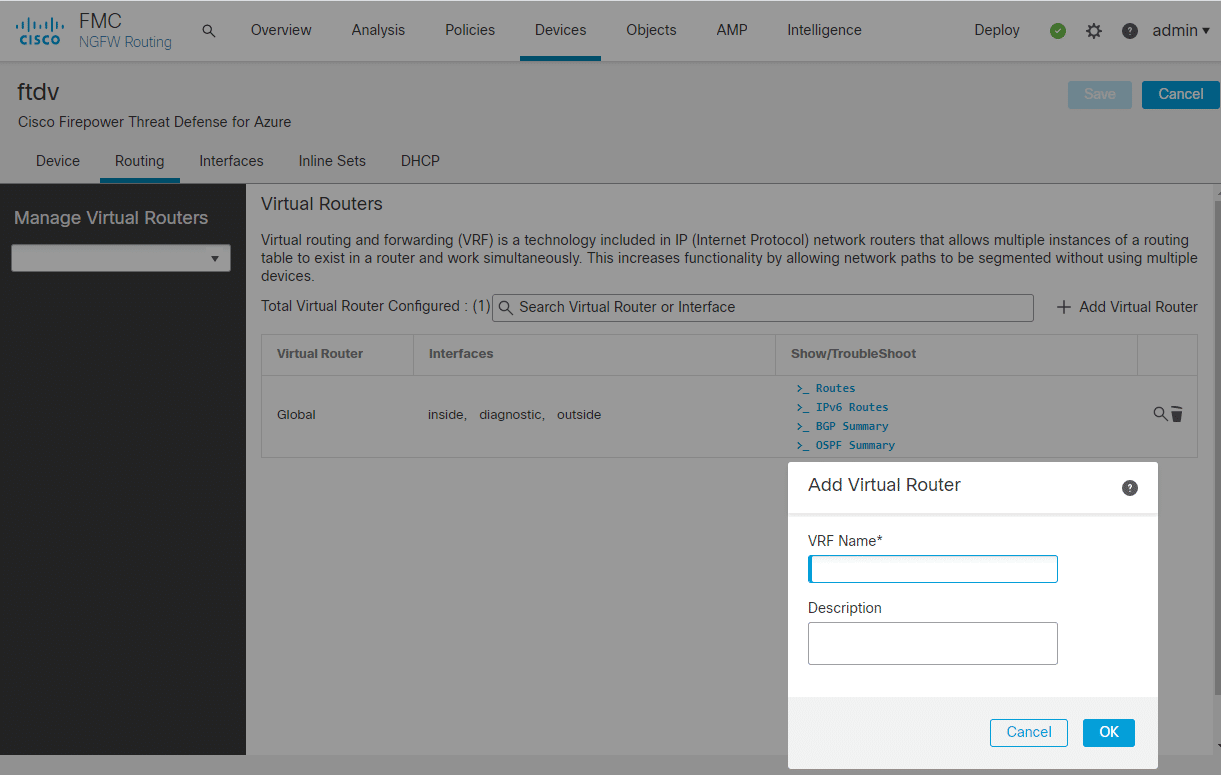Click the plus icon of Add Virtual Router
Viewport: 1221px width, 775px height.
point(1064,307)
